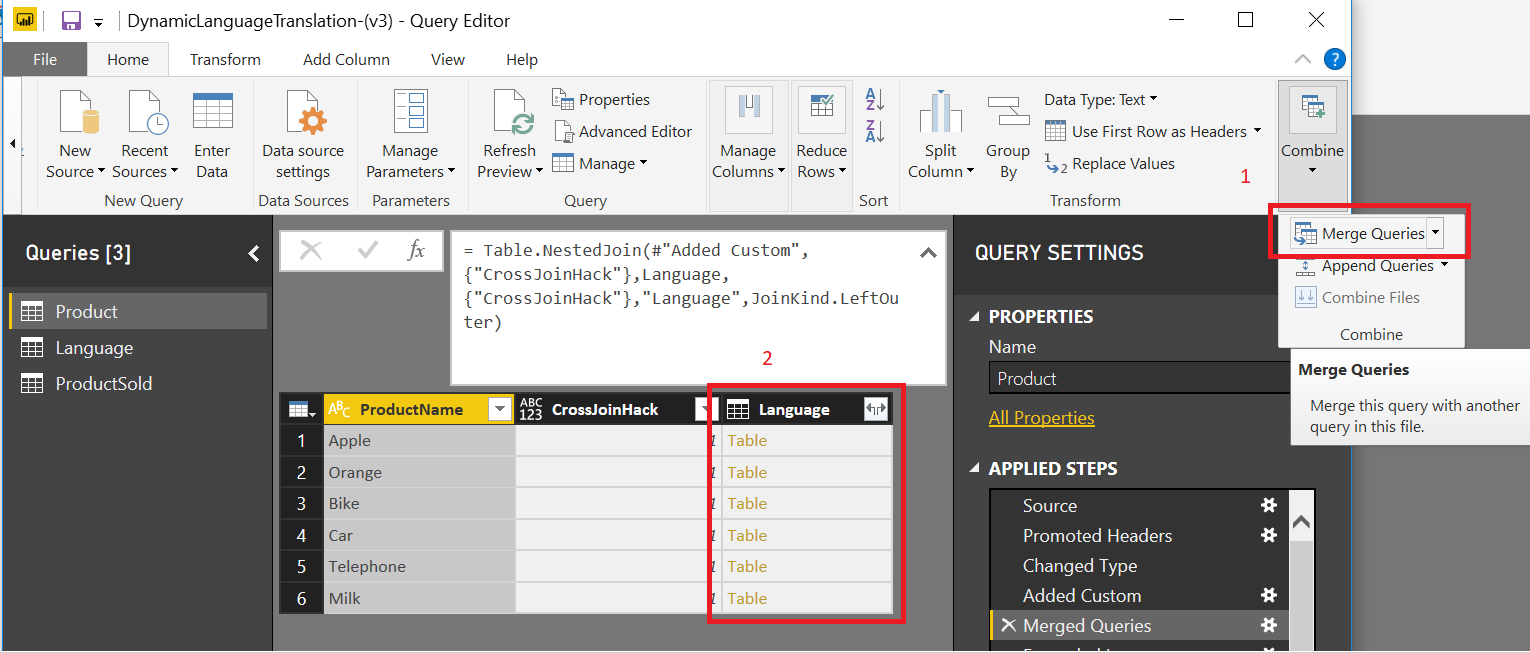Expand the Language column icon
1530x653 pixels.
click(876, 409)
